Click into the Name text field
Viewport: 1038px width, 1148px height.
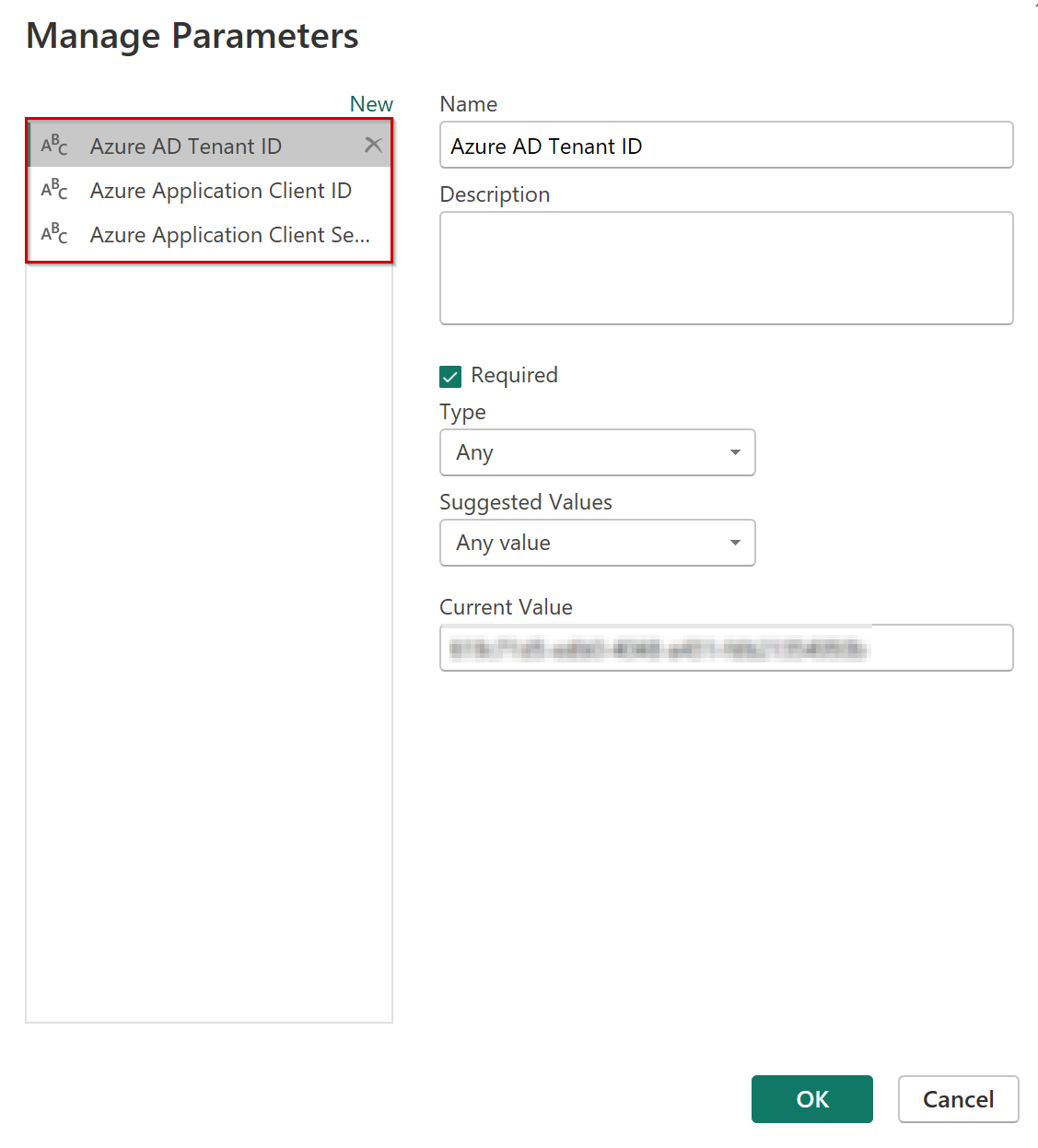coord(726,146)
